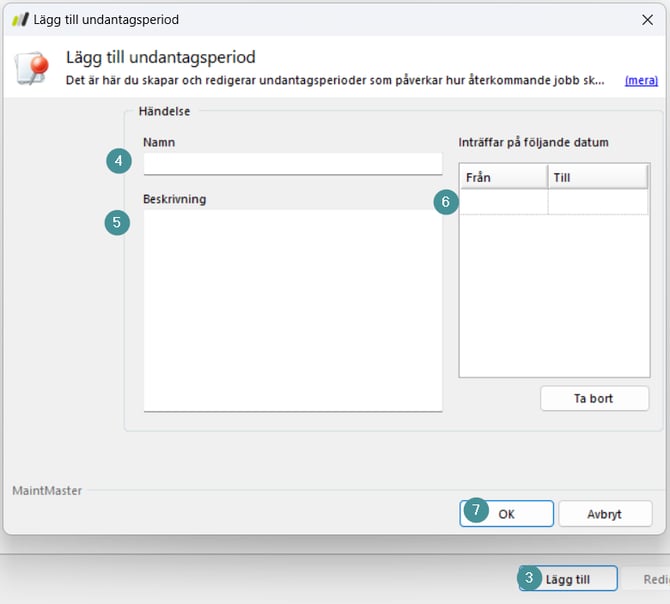The height and width of the screenshot is (604, 670).
Task: Click the MaintMaster logo in the title bar
Action: pyautogui.click(x=19, y=19)
